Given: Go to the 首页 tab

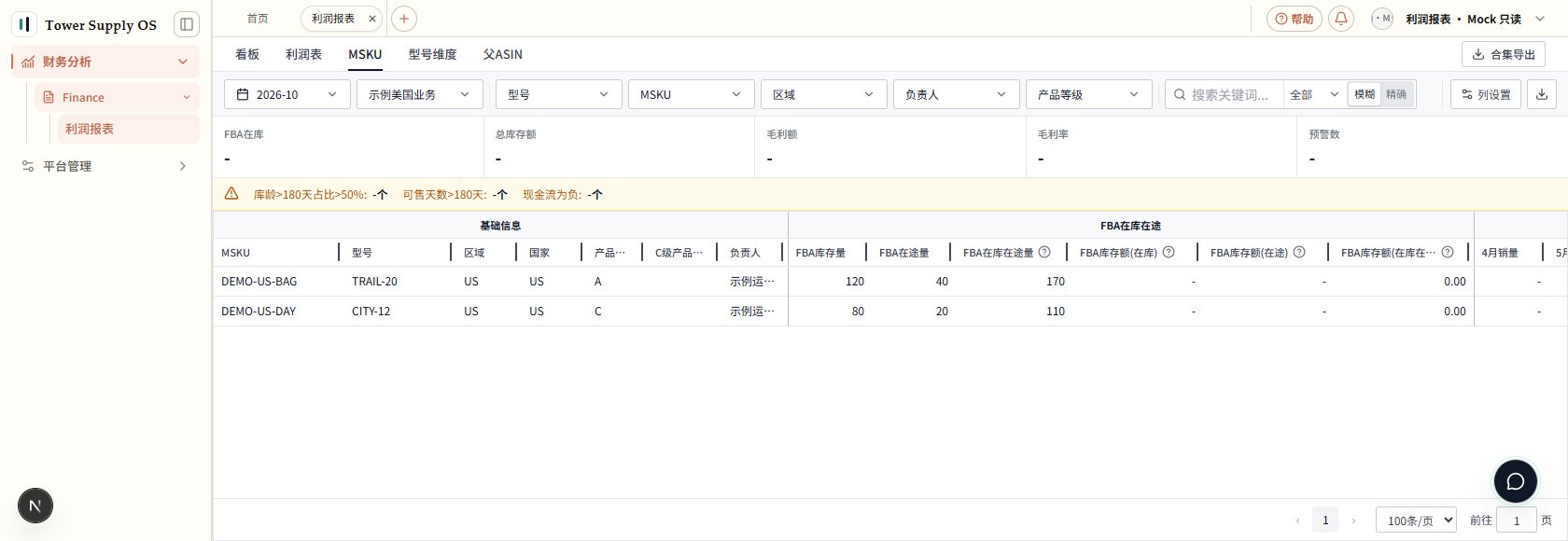Looking at the screenshot, I should [258, 19].
